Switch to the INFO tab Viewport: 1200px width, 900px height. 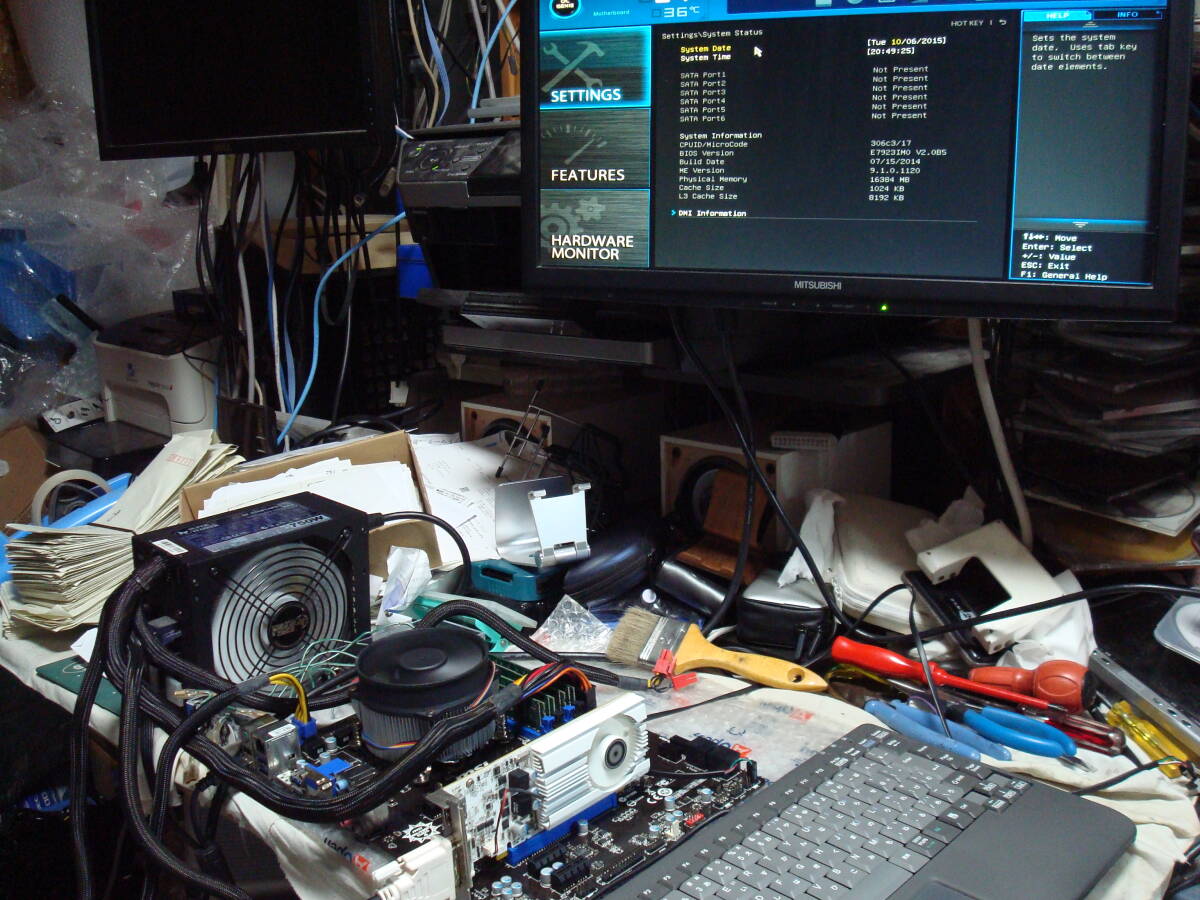[x=1126, y=15]
